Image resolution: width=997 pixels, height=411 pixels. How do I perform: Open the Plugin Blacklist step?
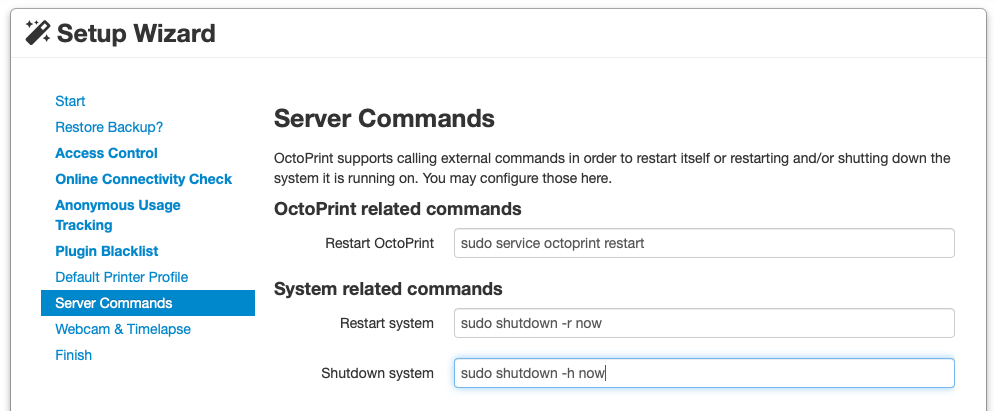[x=106, y=251]
